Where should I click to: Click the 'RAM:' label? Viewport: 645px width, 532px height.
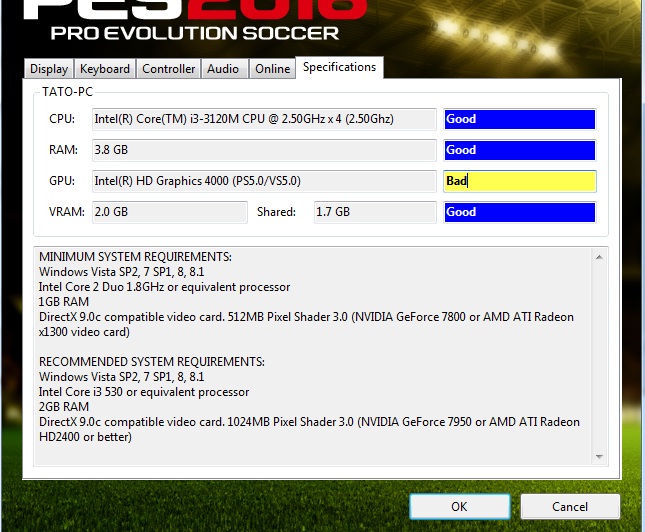coord(63,150)
